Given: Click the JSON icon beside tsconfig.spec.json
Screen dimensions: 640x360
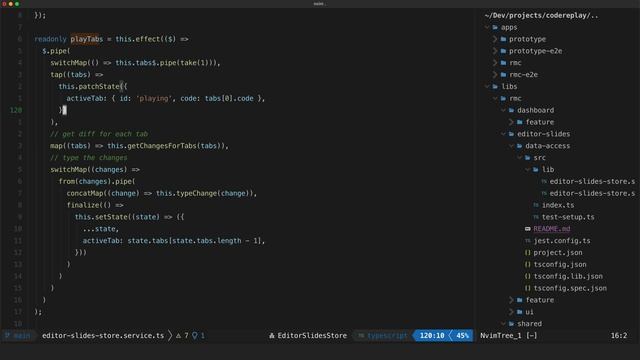Looking at the screenshot, I should (528, 288).
